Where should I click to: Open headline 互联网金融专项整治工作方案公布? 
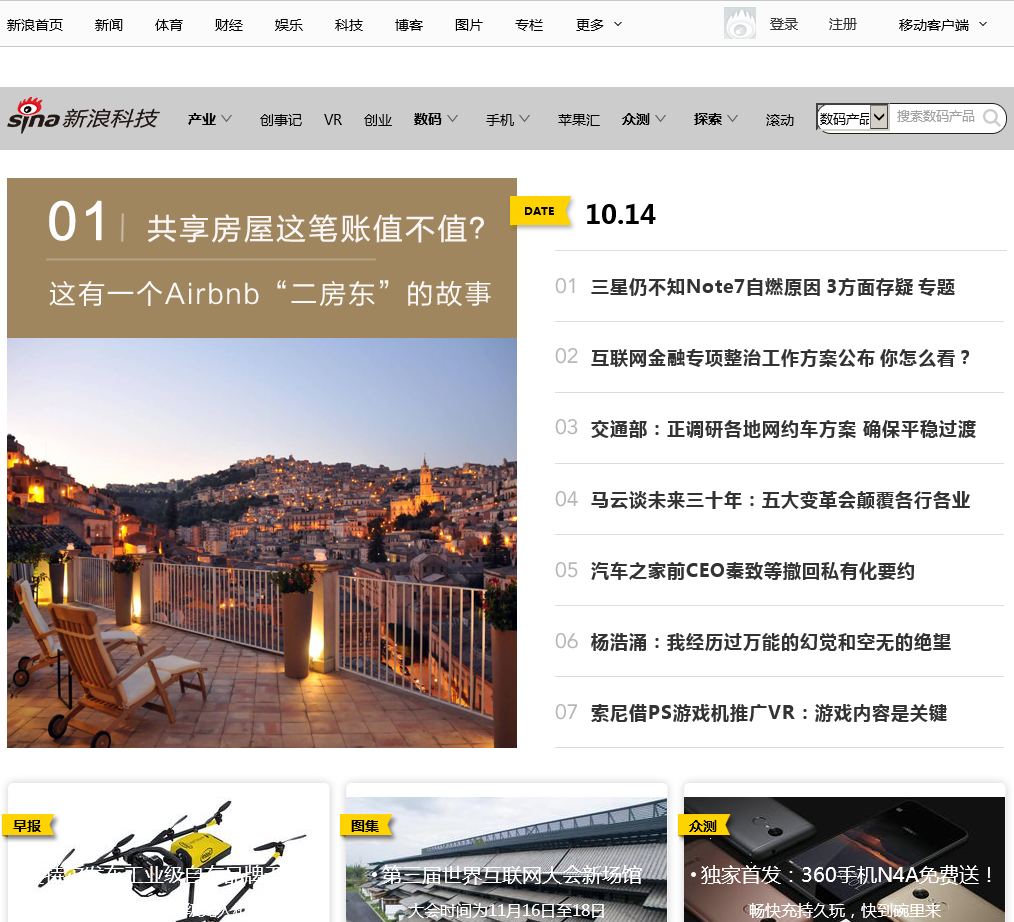pyautogui.click(x=781, y=358)
